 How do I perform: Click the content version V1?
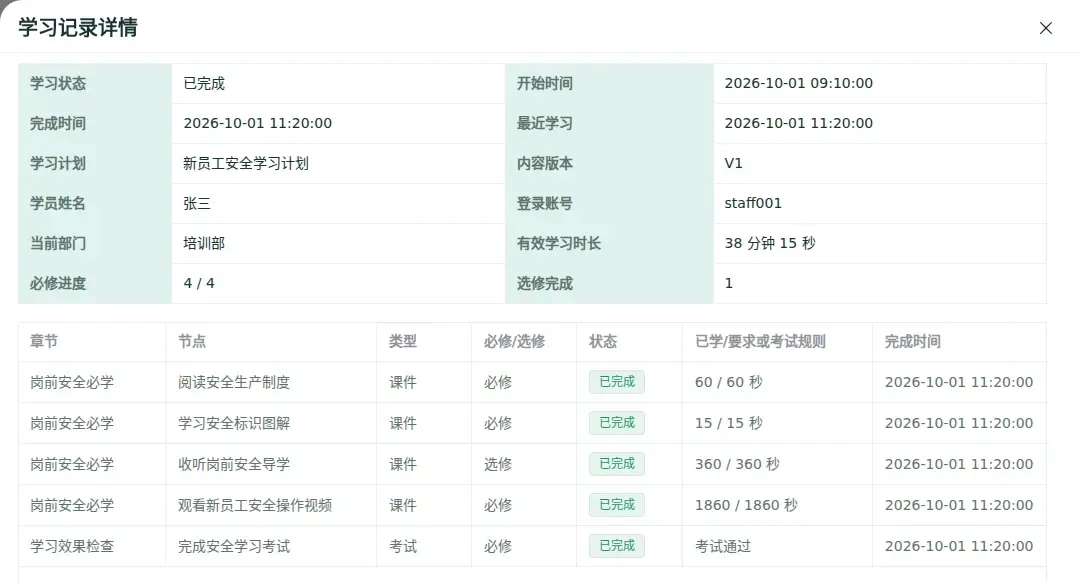[x=734, y=163]
